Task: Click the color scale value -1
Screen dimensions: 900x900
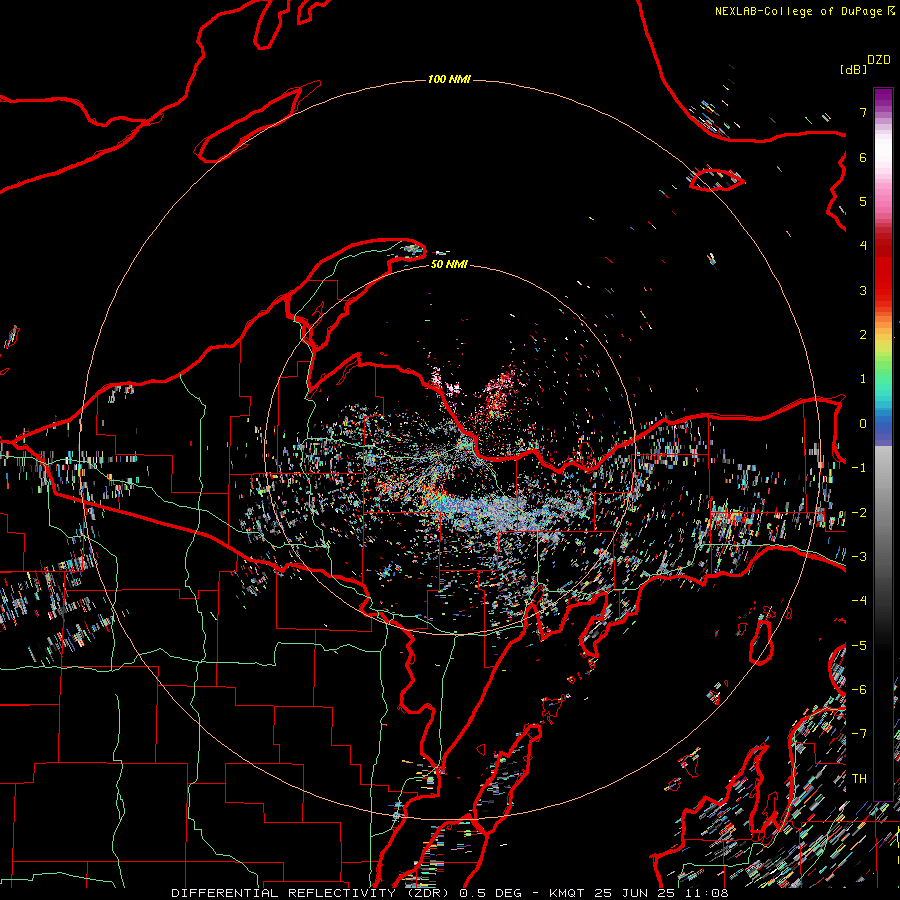Action: pos(859,468)
